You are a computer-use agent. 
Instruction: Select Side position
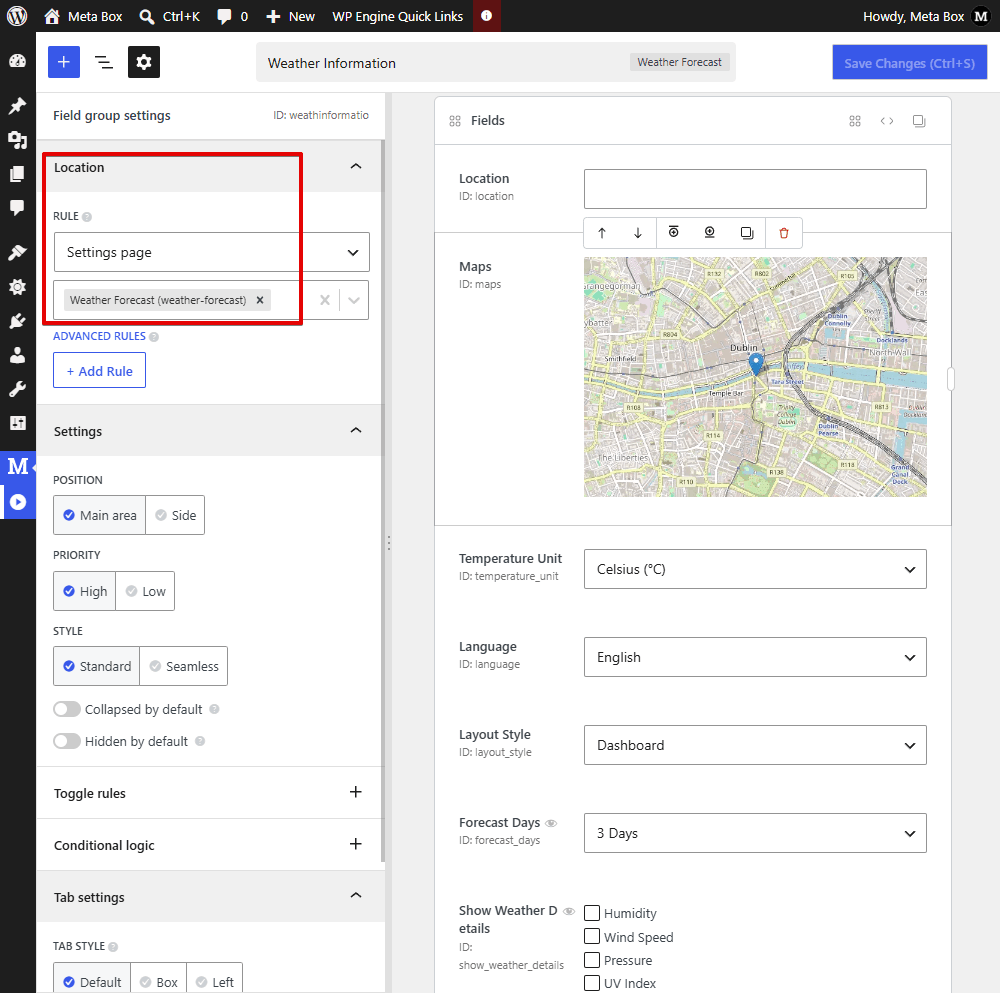point(175,515)
